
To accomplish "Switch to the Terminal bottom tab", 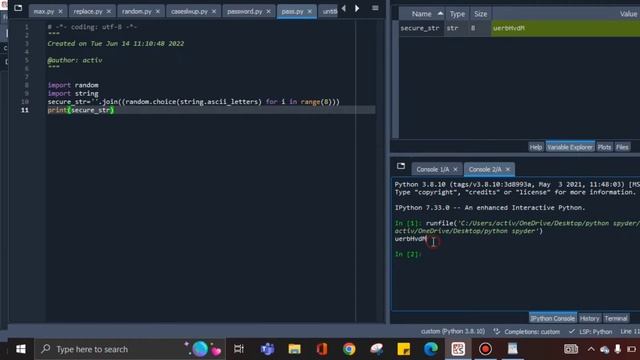I will [x=616, y=318].
